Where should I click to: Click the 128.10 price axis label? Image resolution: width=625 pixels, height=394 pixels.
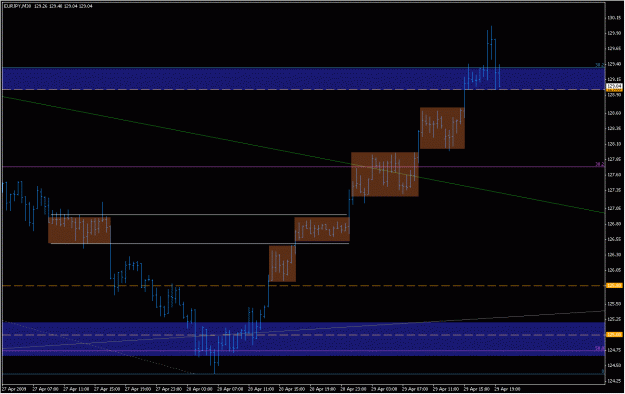click(614, 144)
